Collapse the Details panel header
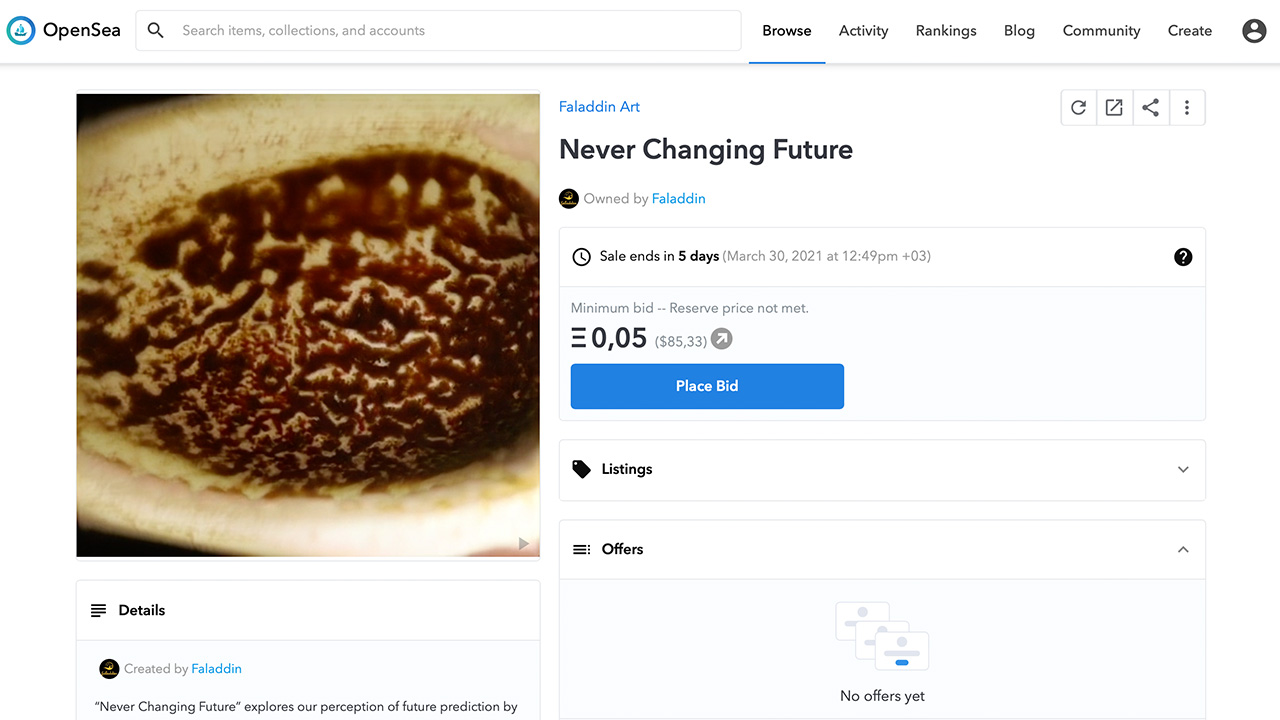 [x=308, y=610]
